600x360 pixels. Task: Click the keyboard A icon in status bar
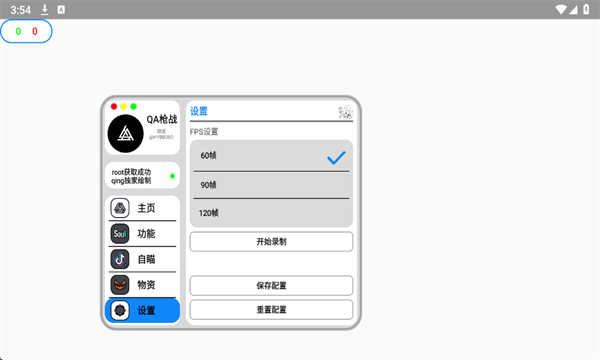pos(61,10)
